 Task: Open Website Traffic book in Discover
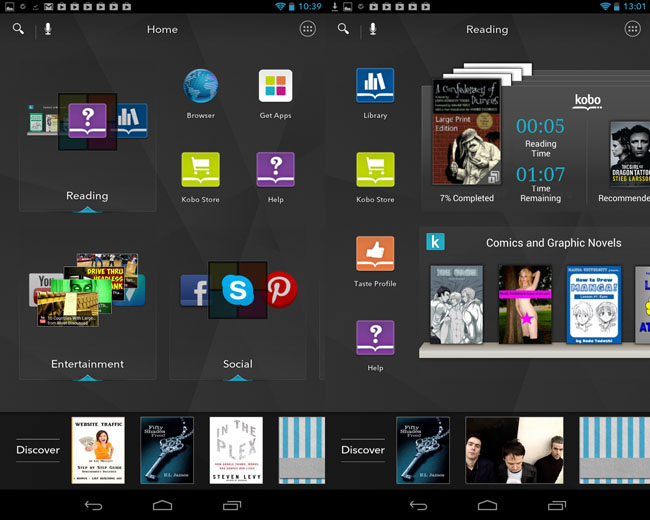pyautogui.click(x=98, y=450)
